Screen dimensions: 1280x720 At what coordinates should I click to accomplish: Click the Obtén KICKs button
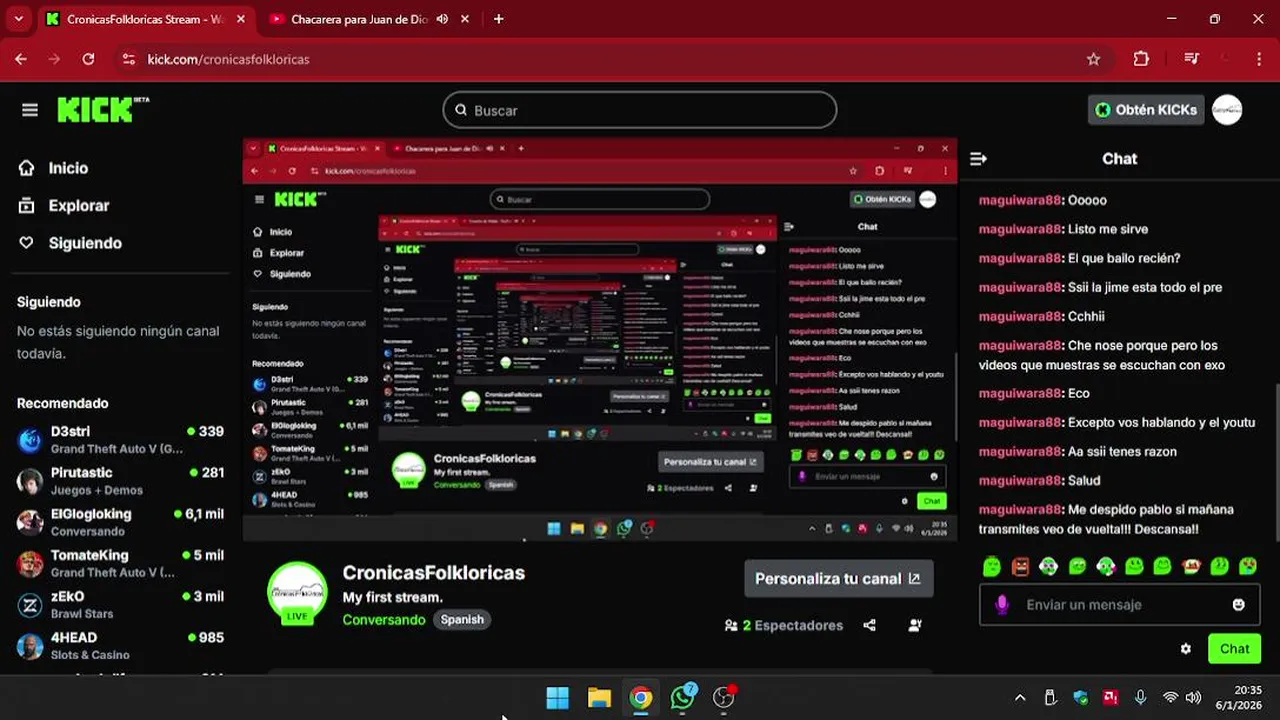tap(1146, 110)
